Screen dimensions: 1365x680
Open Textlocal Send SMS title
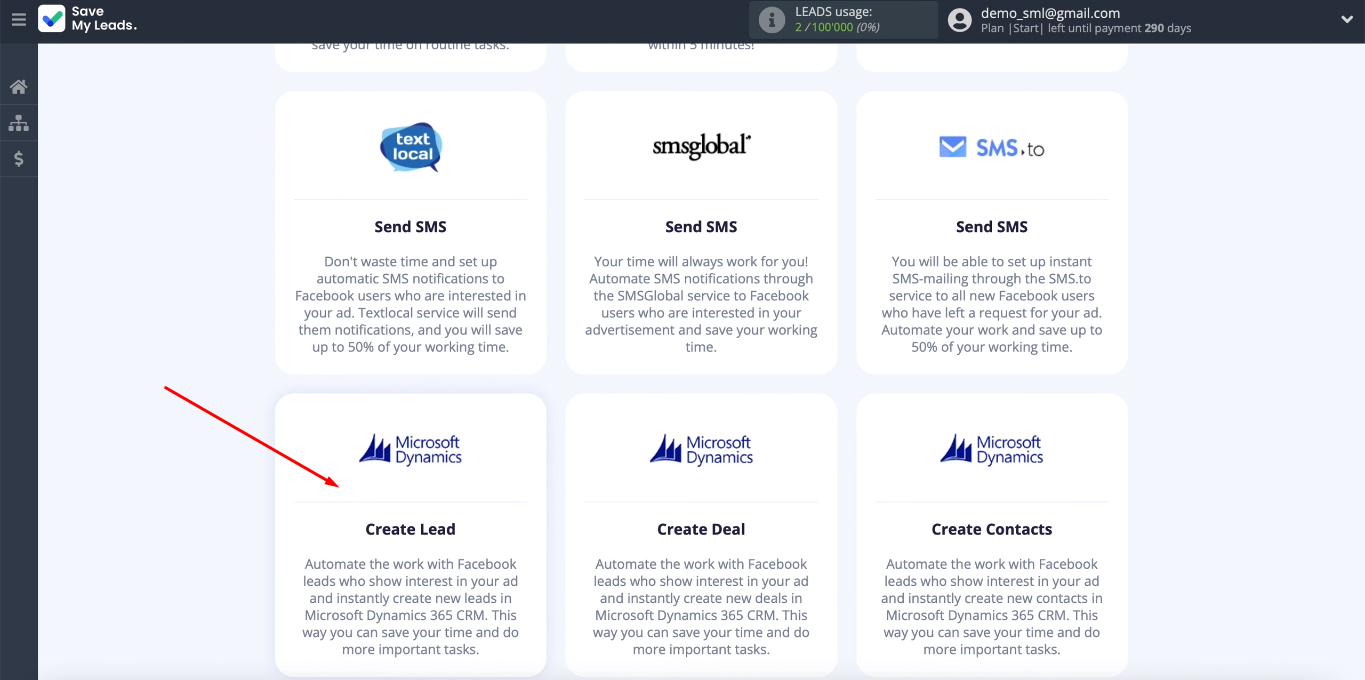pyautogui.click(x=411, y=227)
